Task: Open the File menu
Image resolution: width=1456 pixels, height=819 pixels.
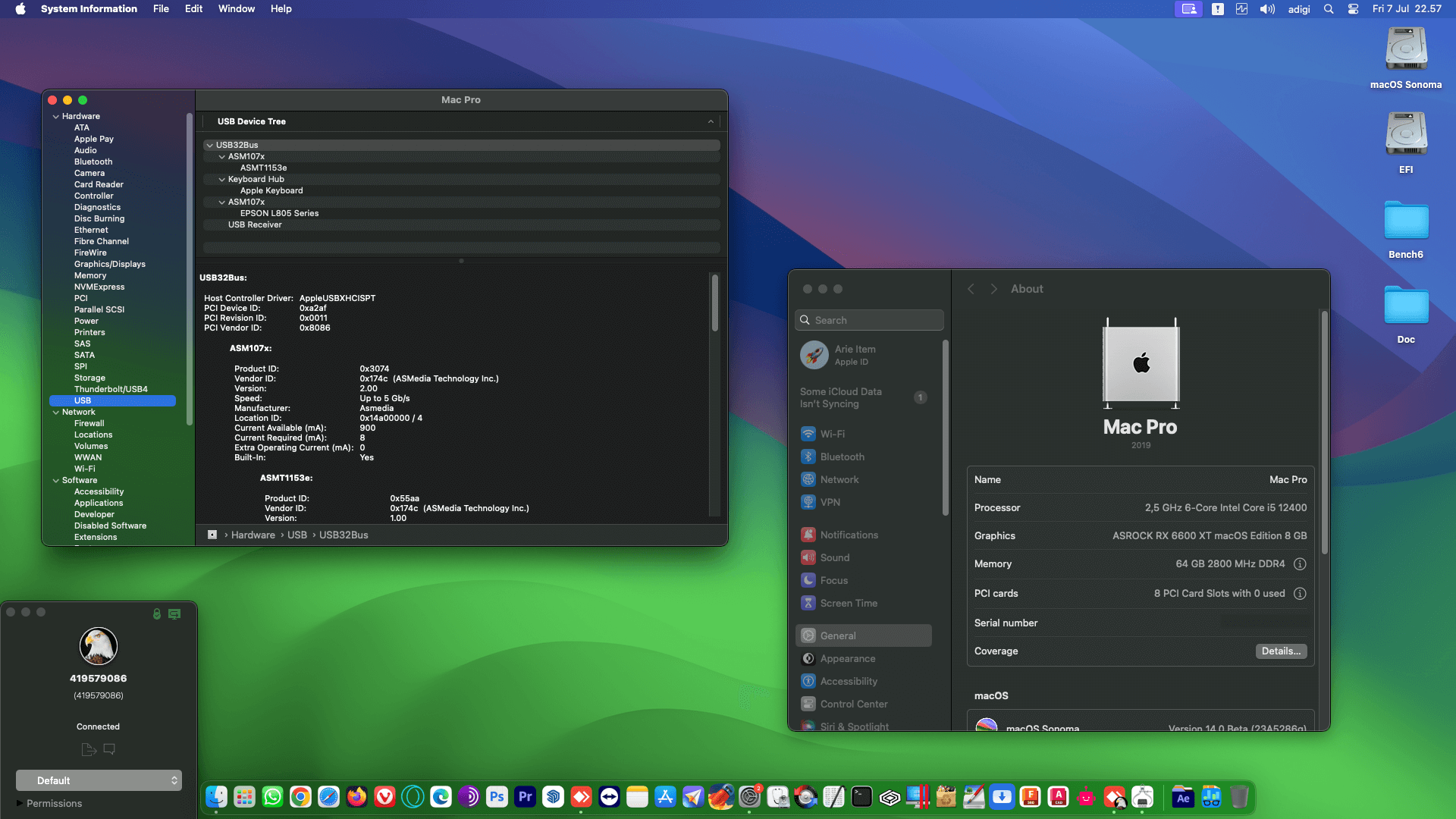Action: pyautogui.click(x=161, y=9)
